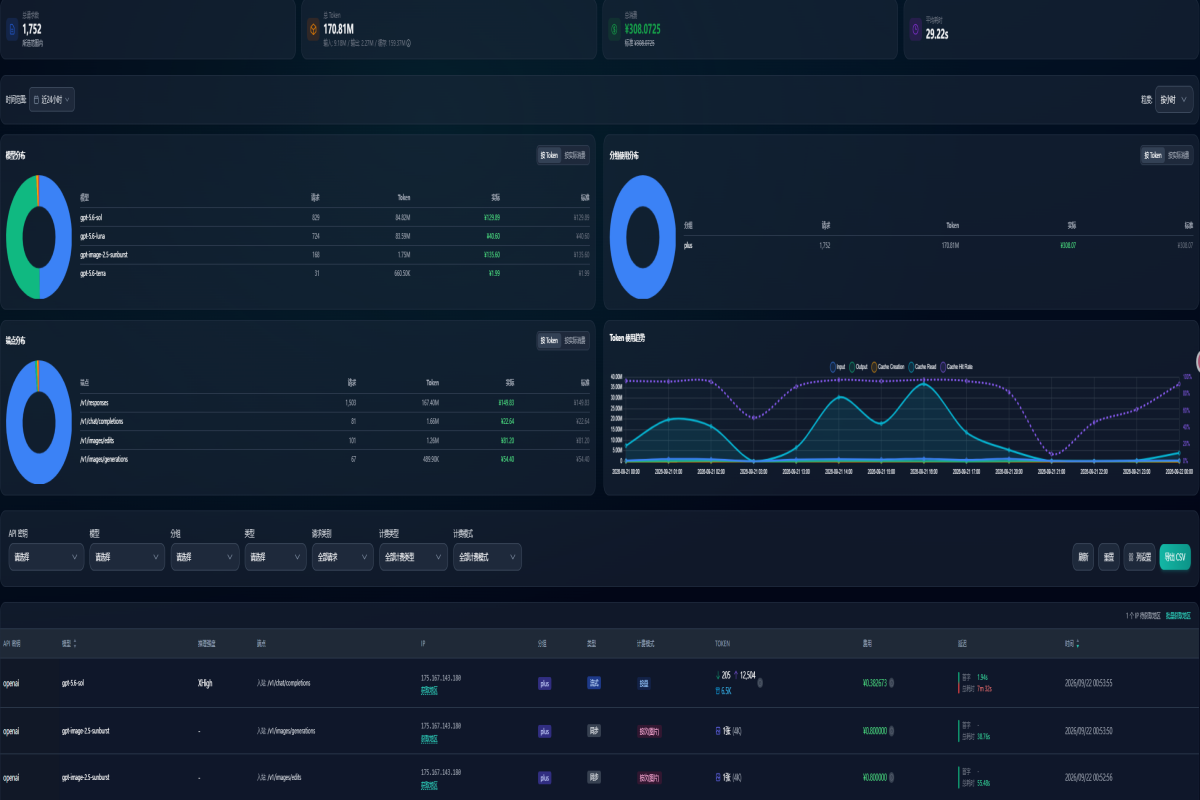Toggle the Input series in the chart legend
The height and width of the screenshot is (800, 1200).
click(x=837, y=367)
